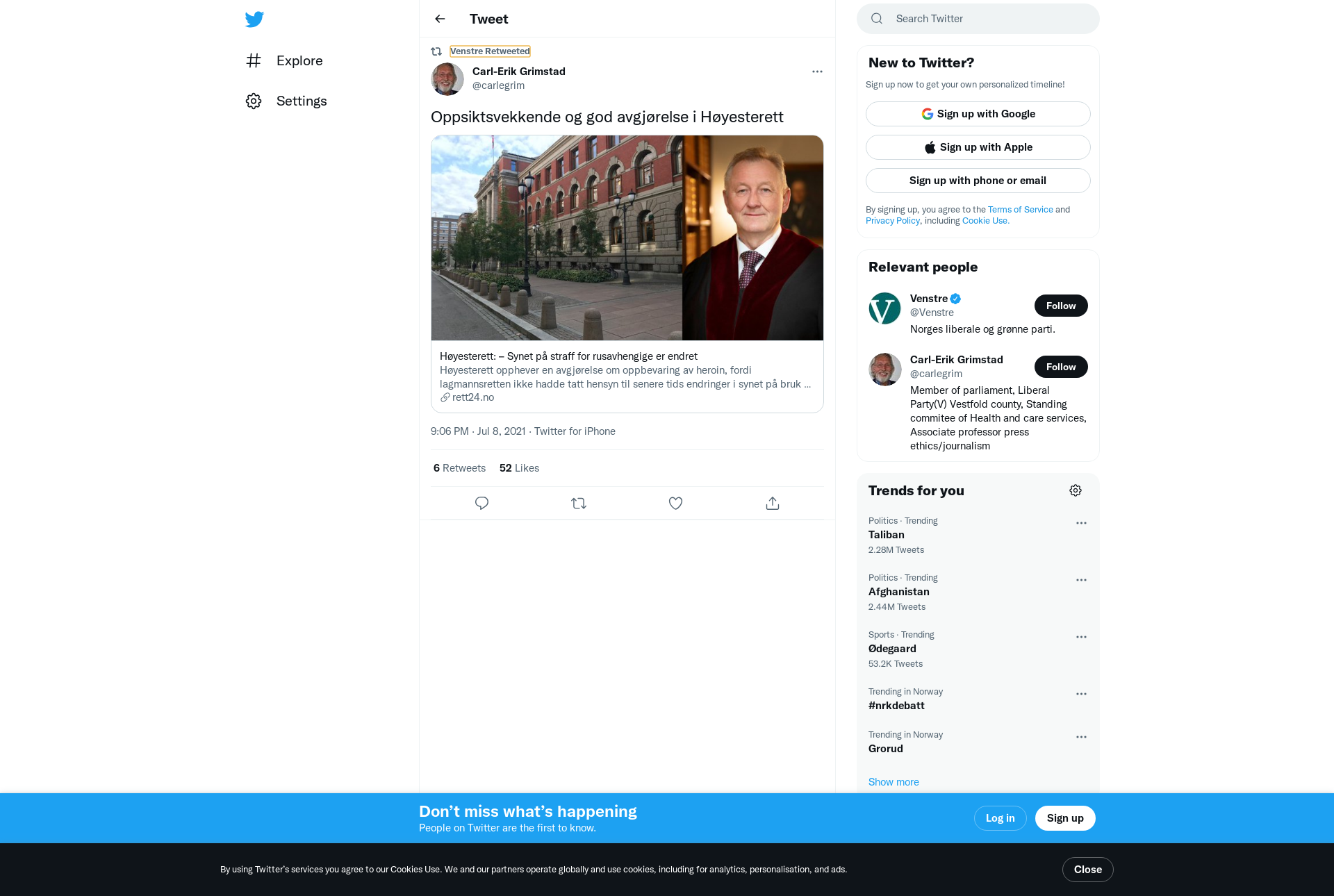Viewport: 1334px width, 896px height.
Task: Sign up with phone or email
Action: click(x=978, y=181)
